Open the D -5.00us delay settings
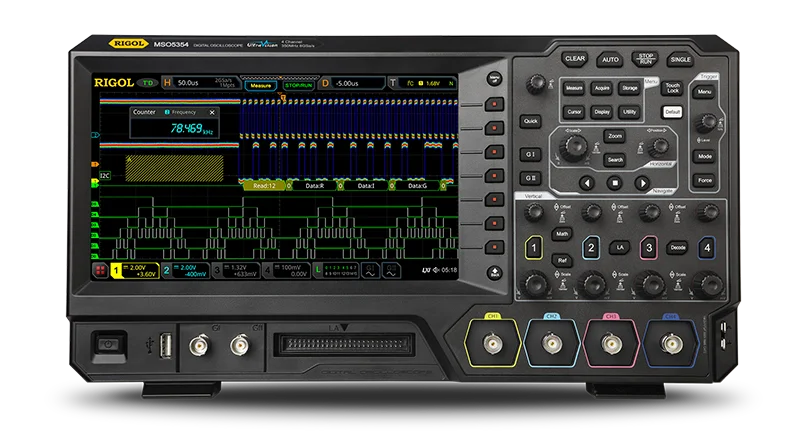Viewport: 810px width, 440px height. 352,83
